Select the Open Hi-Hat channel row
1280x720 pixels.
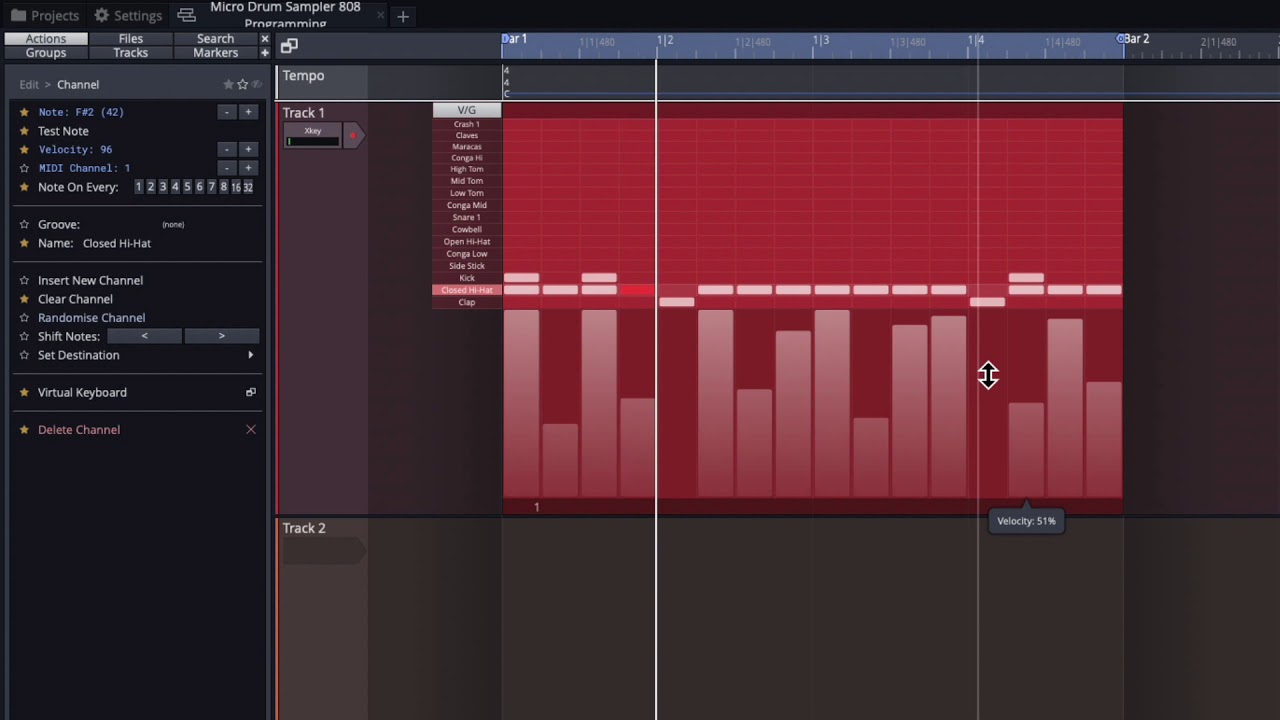(467, 241)
